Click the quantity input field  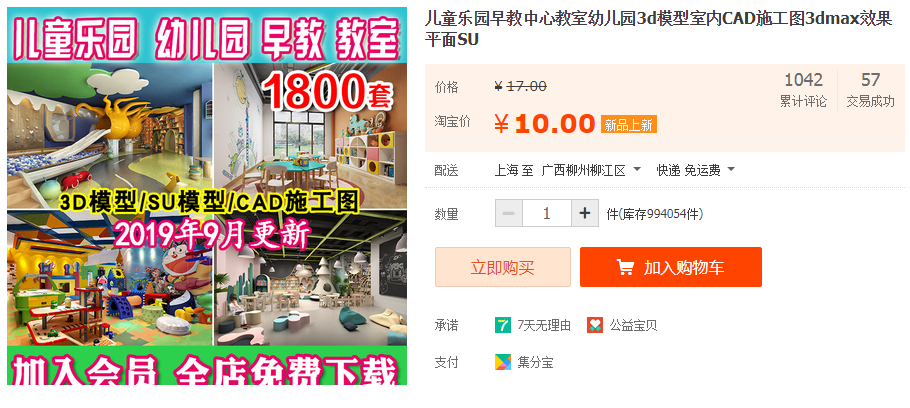(x=547, y=214)
